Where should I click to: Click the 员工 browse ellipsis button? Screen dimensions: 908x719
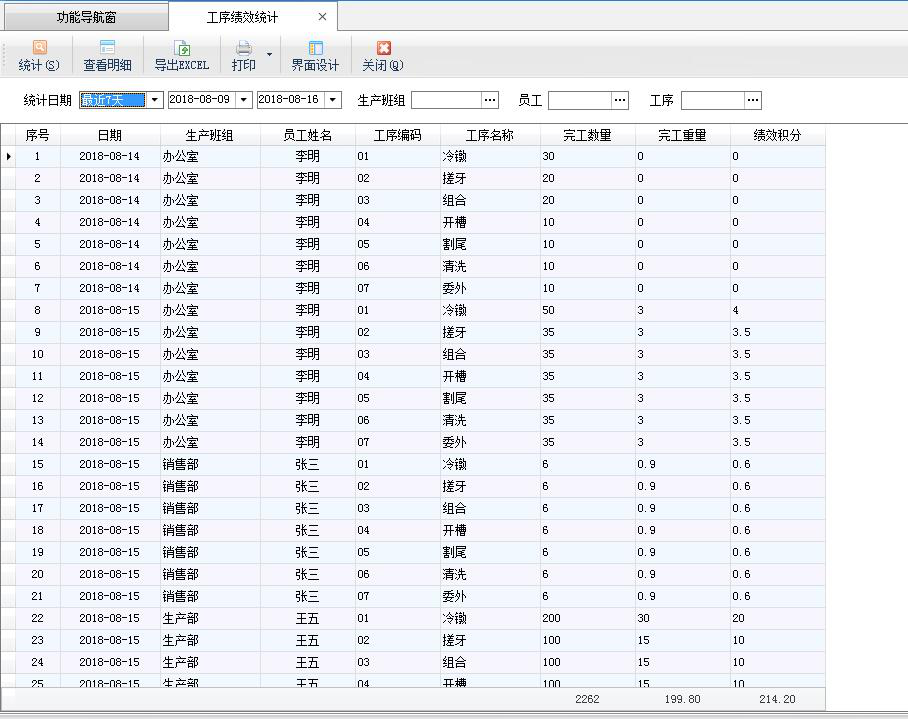620,100
